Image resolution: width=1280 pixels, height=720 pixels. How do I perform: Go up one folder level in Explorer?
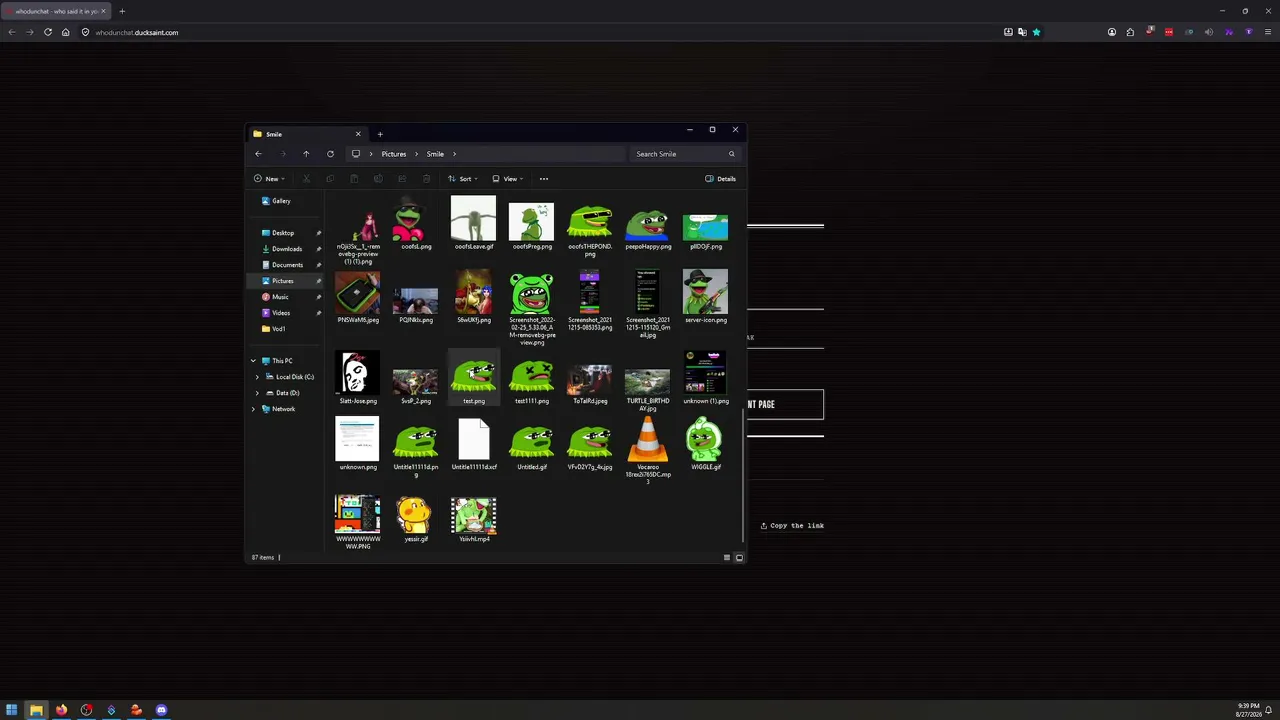coord(306,154)
